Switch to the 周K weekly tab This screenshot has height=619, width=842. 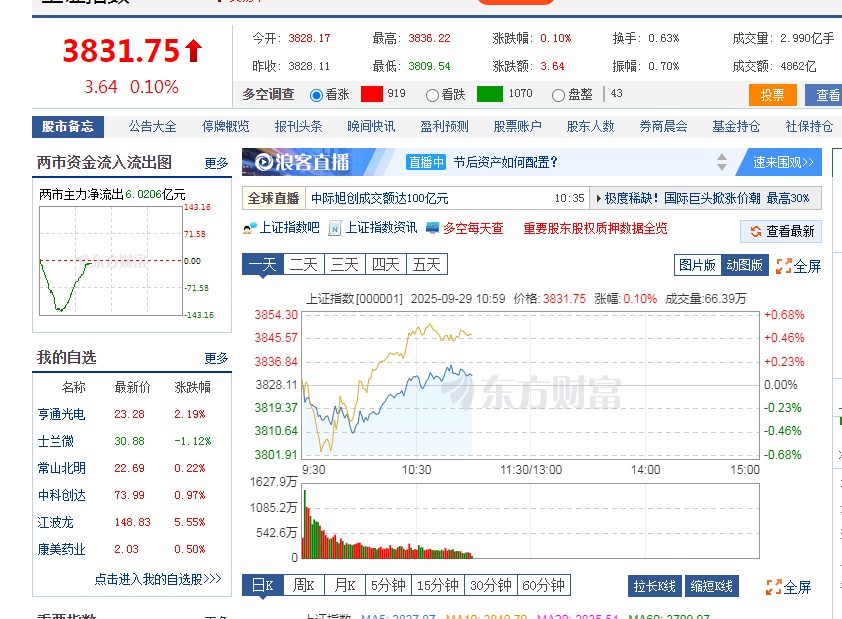[x=304, y=586]
